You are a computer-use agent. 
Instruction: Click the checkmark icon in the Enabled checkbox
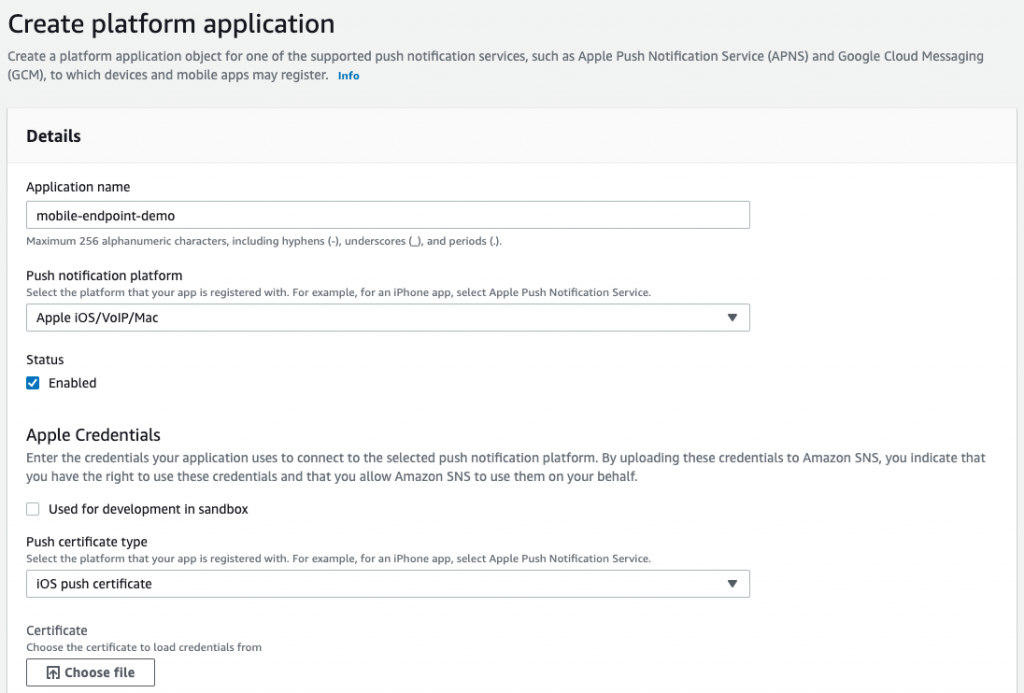[x=31, y=382]
